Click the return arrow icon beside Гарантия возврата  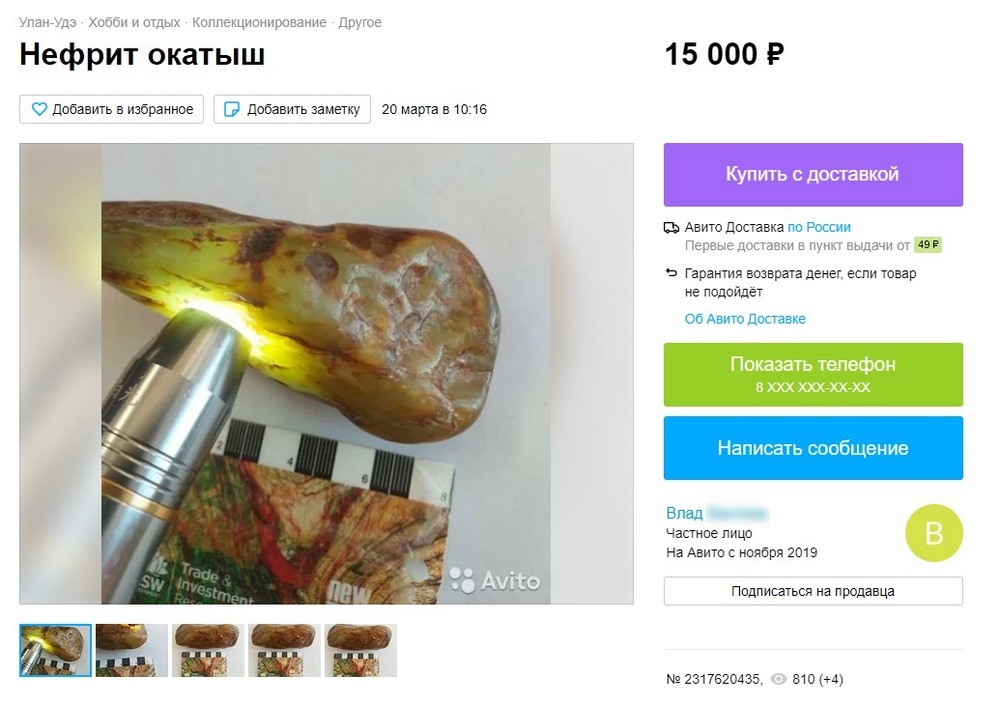pos(671,273)
